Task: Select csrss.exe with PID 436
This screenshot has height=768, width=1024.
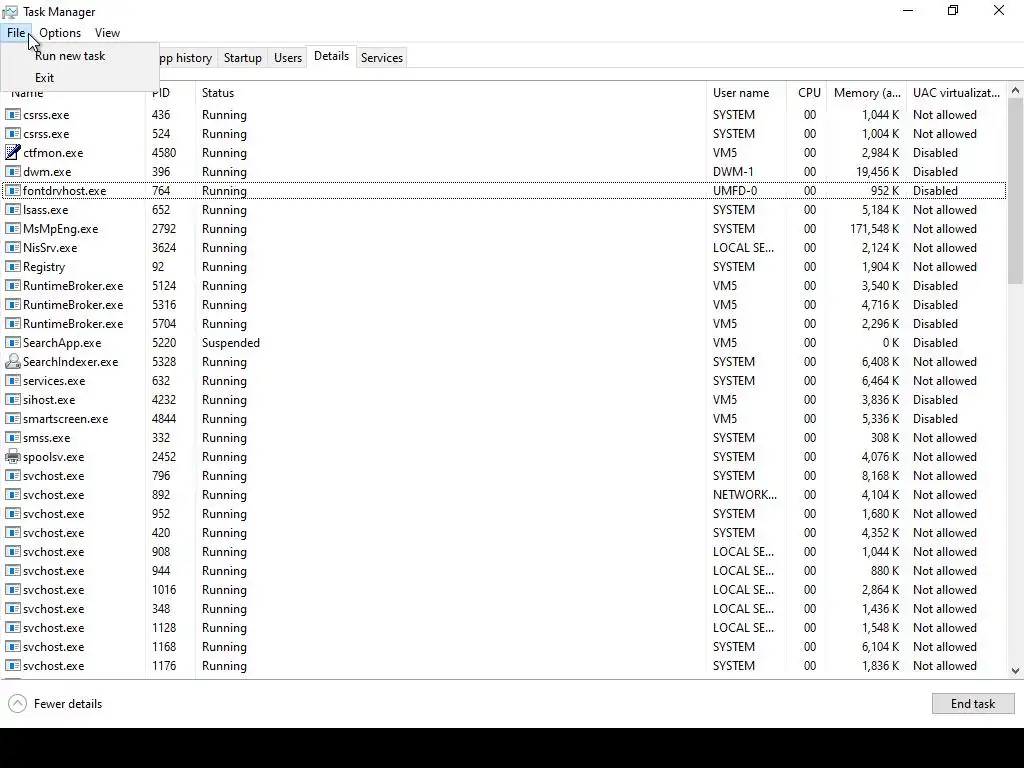Action: click(x=504, y=114)
